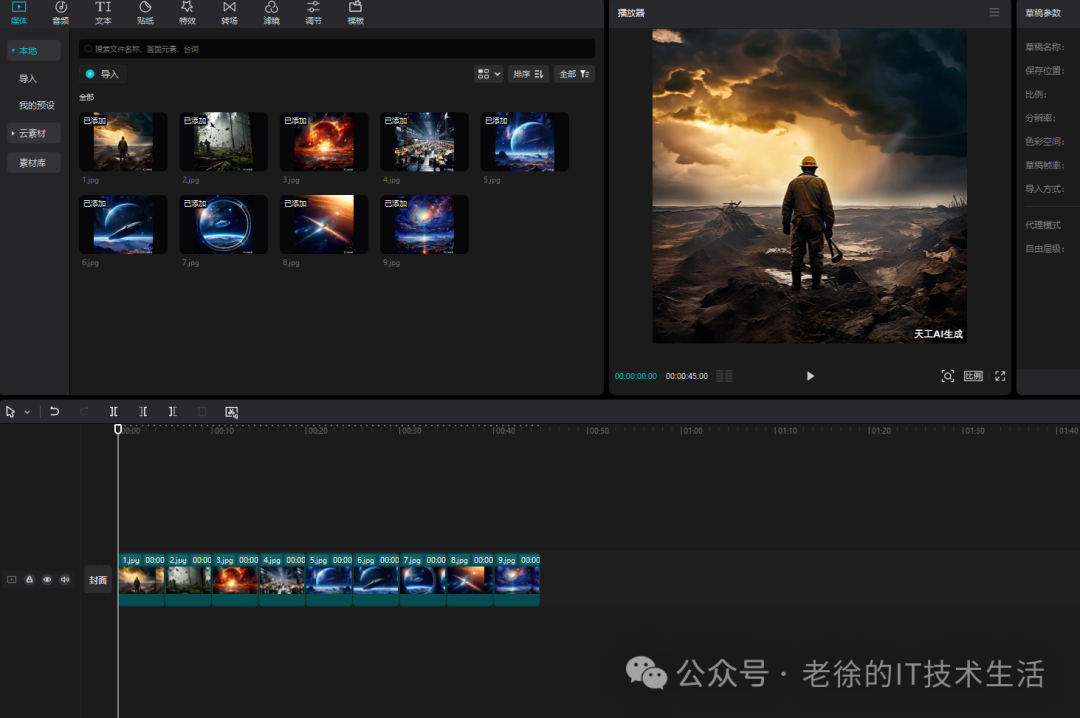Click the smart cut image icon
The width and height of the screenshot is (1080, 718).
pos(231,412)
